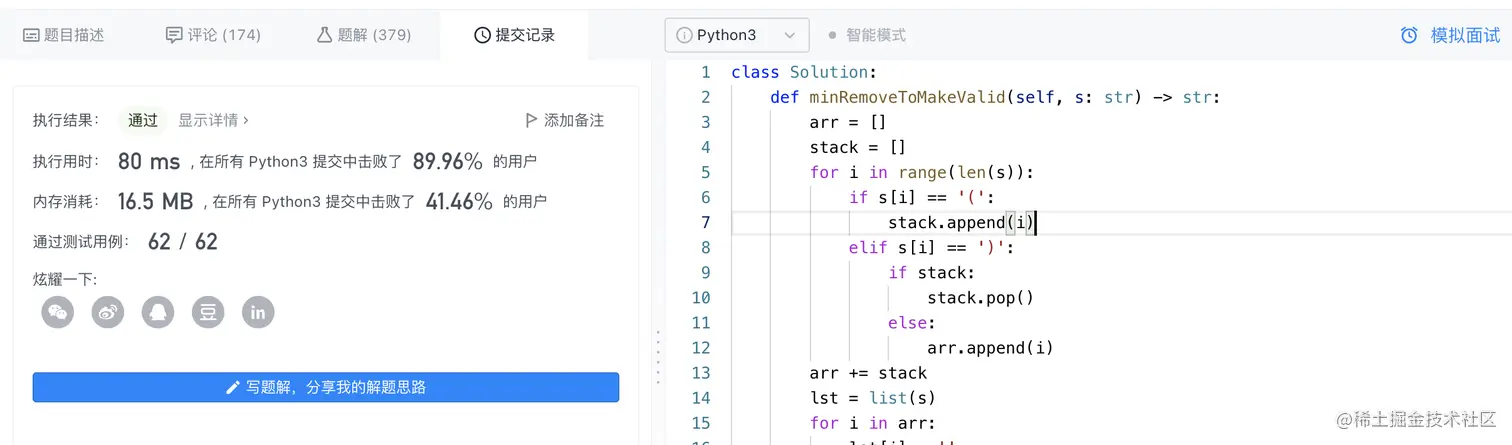
Task: Expand 显示详情 for execution result
Action: coord(213,120)
